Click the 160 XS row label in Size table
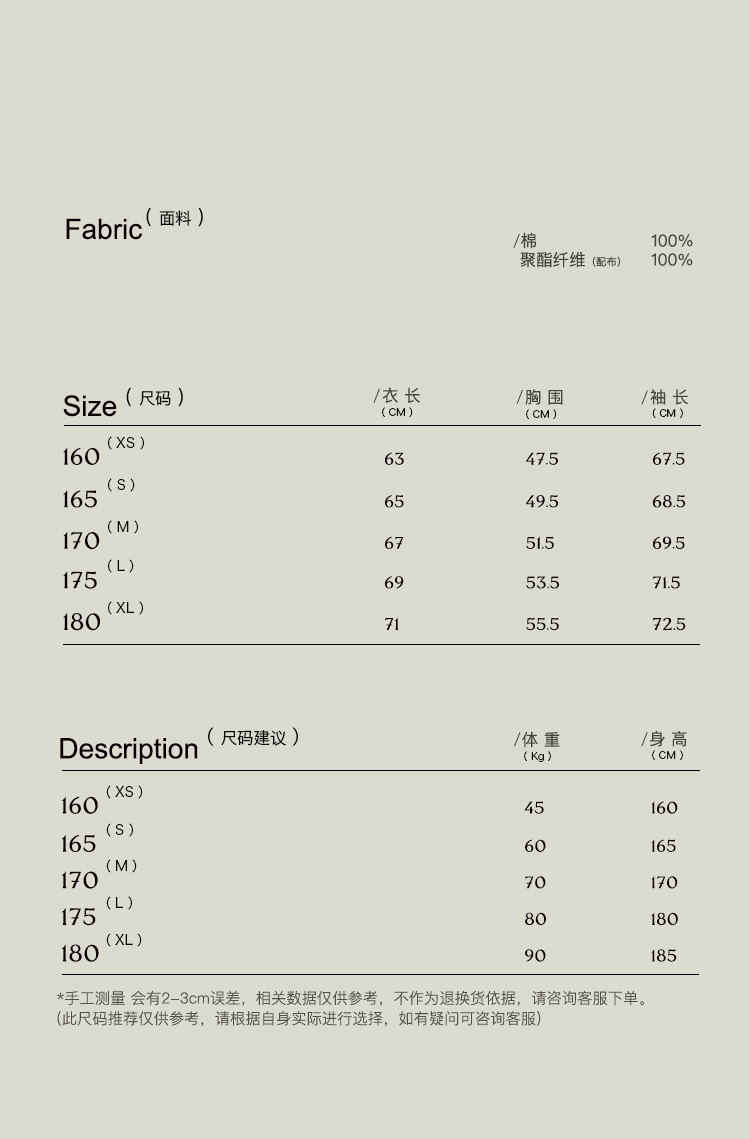This screenshot has width=750, height=1139. click(82, 456)
